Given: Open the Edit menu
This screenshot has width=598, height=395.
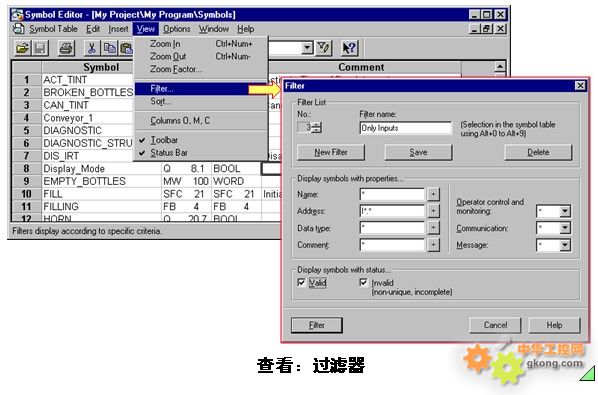Looking at the screenshot, I should [x=93, y=29].
